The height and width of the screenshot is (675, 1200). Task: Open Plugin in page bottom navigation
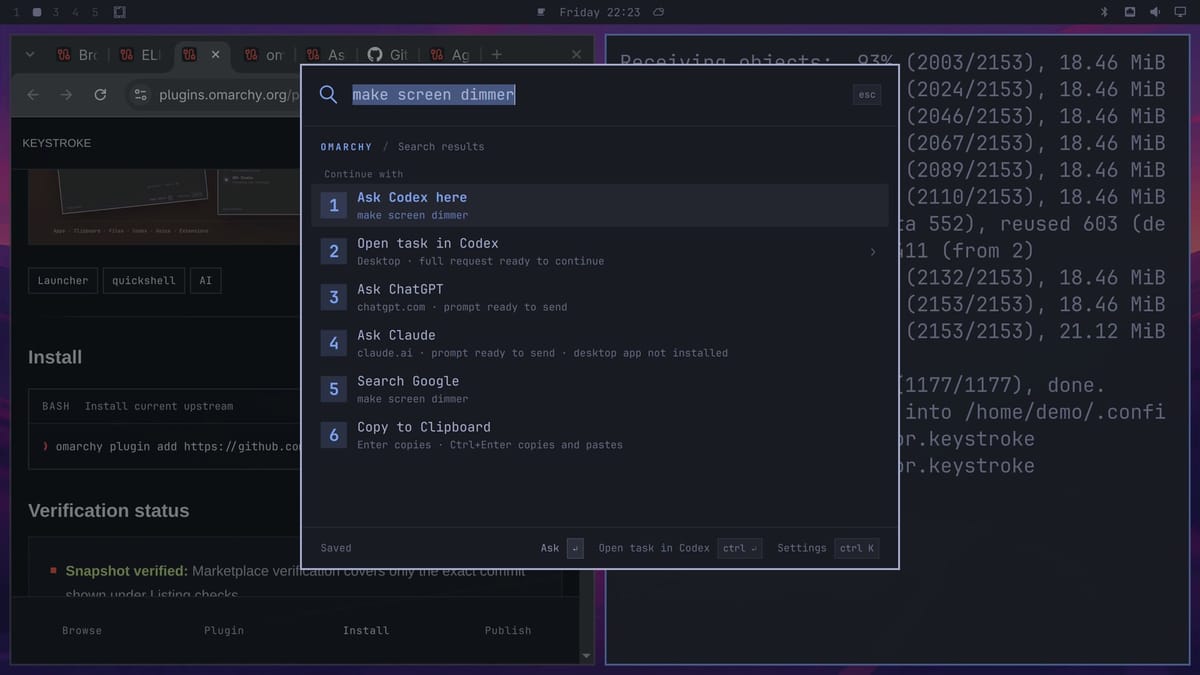(x=224, y=630)
